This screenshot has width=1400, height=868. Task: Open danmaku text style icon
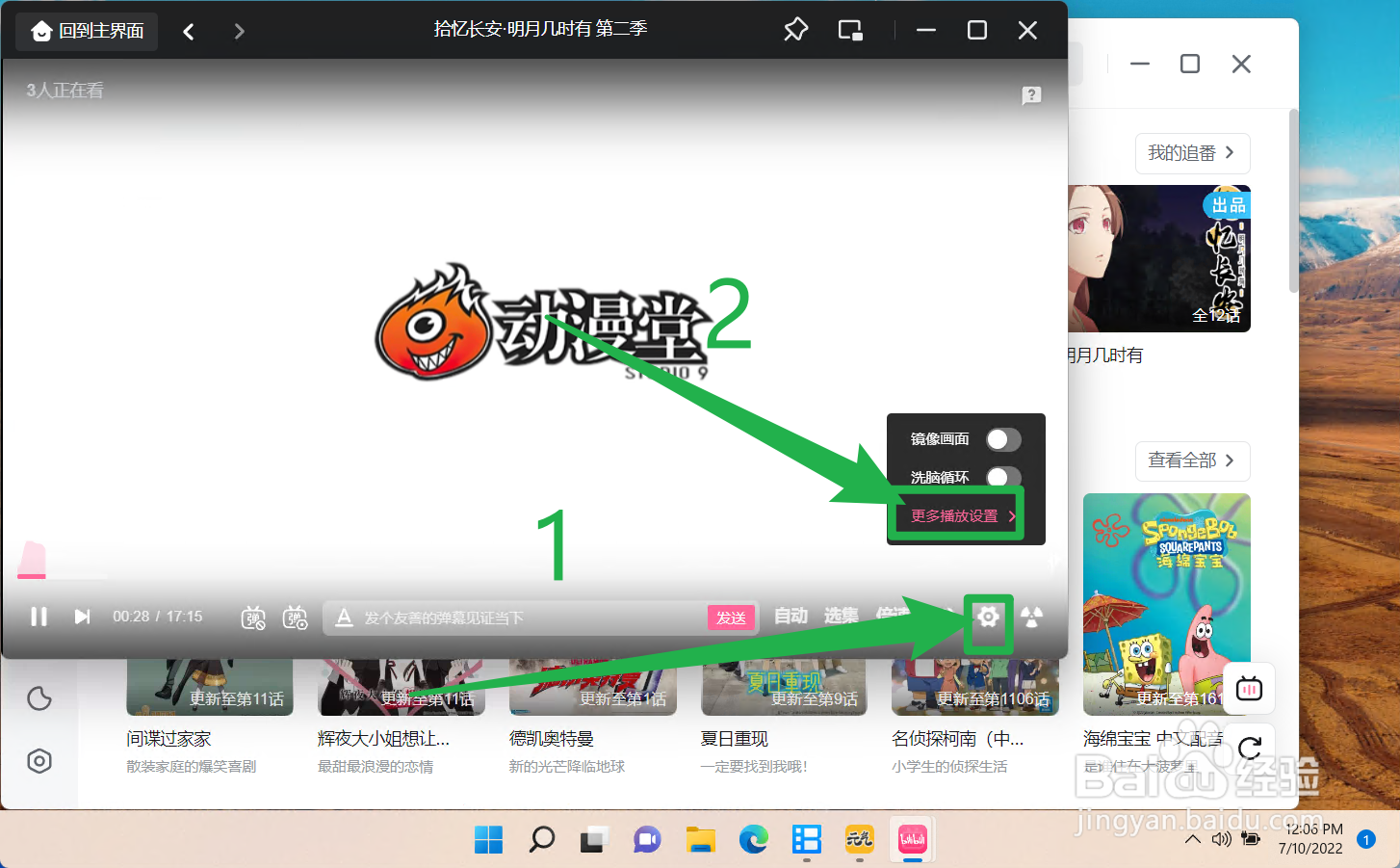coord(344,618)
